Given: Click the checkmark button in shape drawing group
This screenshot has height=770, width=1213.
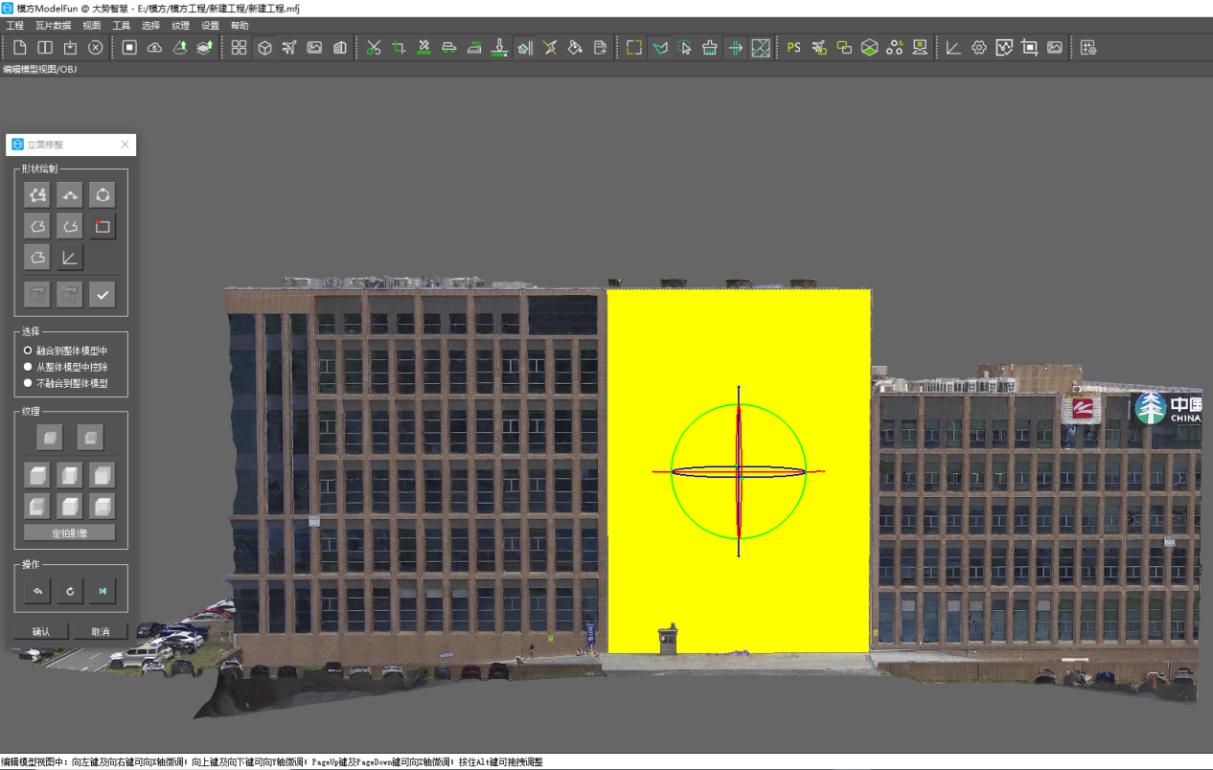Looking at the screenshot, I should [102, 294].
